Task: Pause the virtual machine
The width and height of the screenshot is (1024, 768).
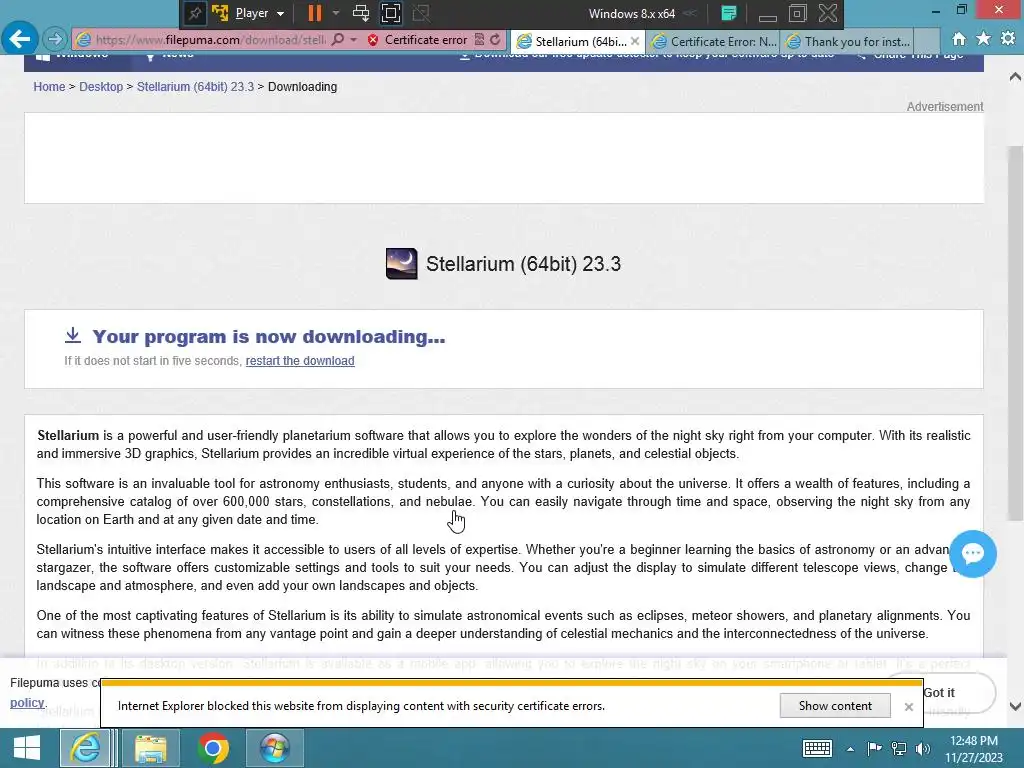Action: [x=315, y=13]
